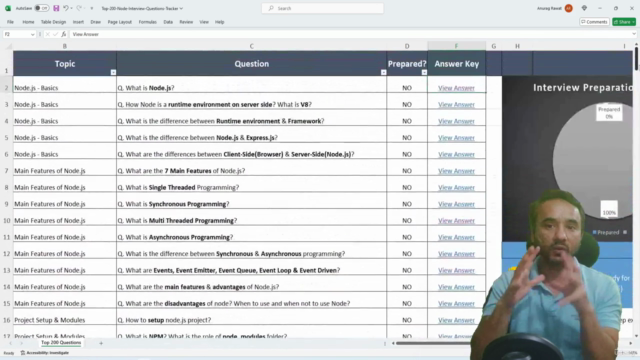Click the Redo arrow icon

pyautogui.click(x=79, y=8)
